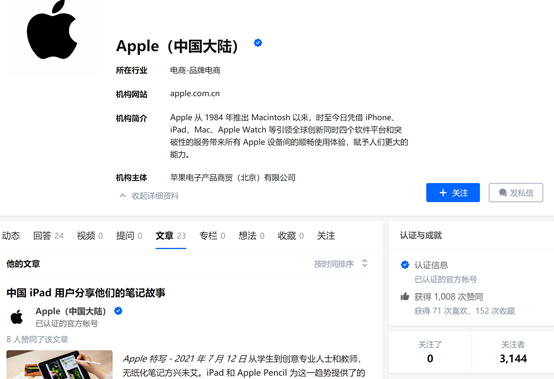Send a message via 发私信 button
554x379 pixels.
click(516, 193)
